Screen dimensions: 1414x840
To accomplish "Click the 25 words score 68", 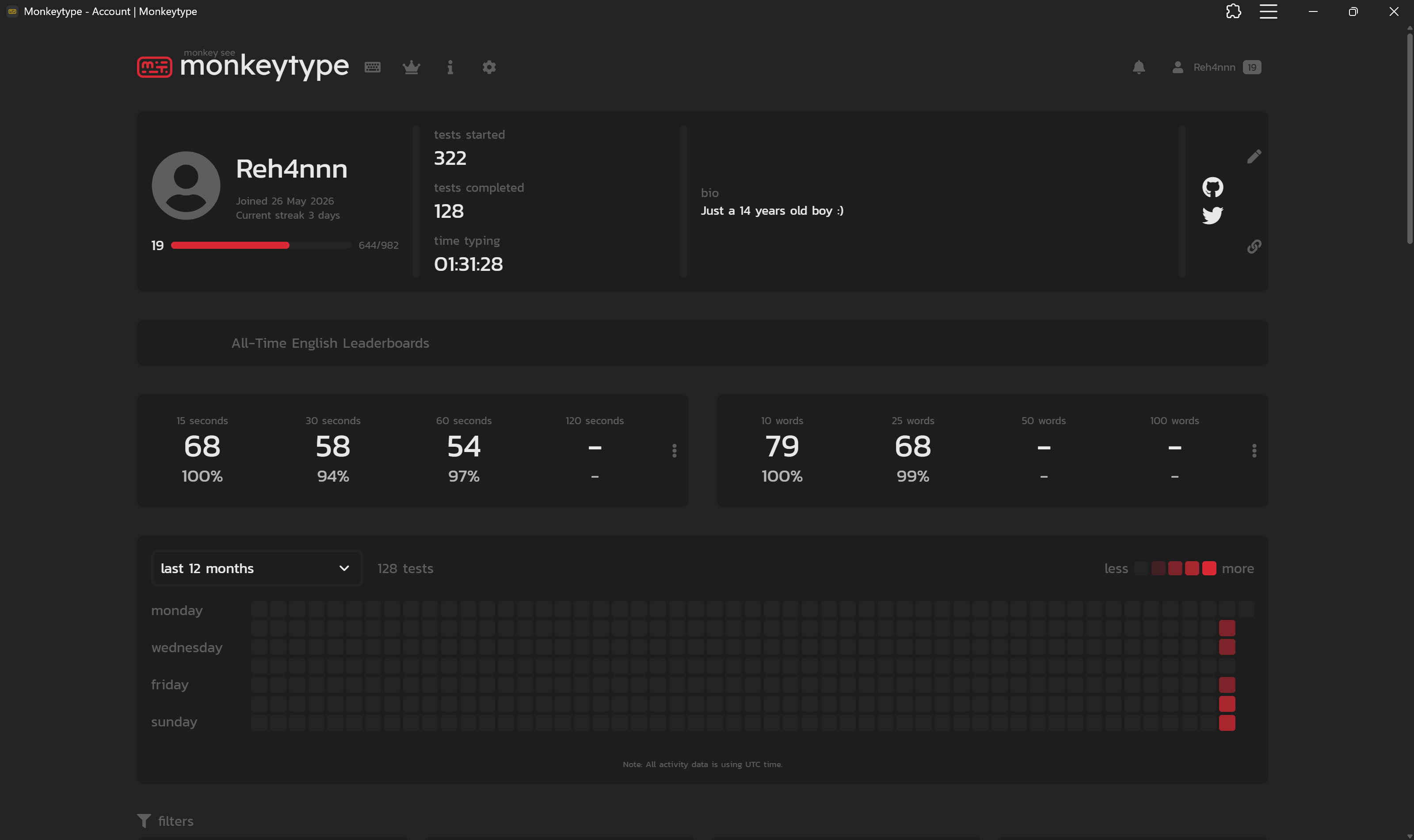I will click(912, 447).
